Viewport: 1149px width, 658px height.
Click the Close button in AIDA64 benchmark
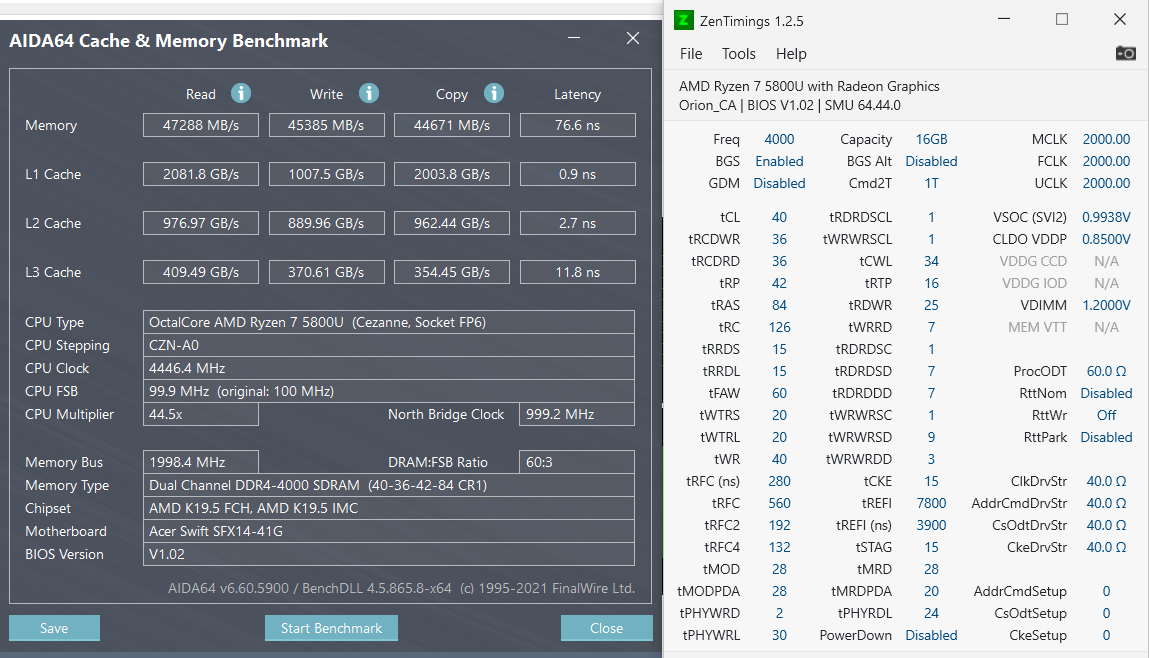607,628
